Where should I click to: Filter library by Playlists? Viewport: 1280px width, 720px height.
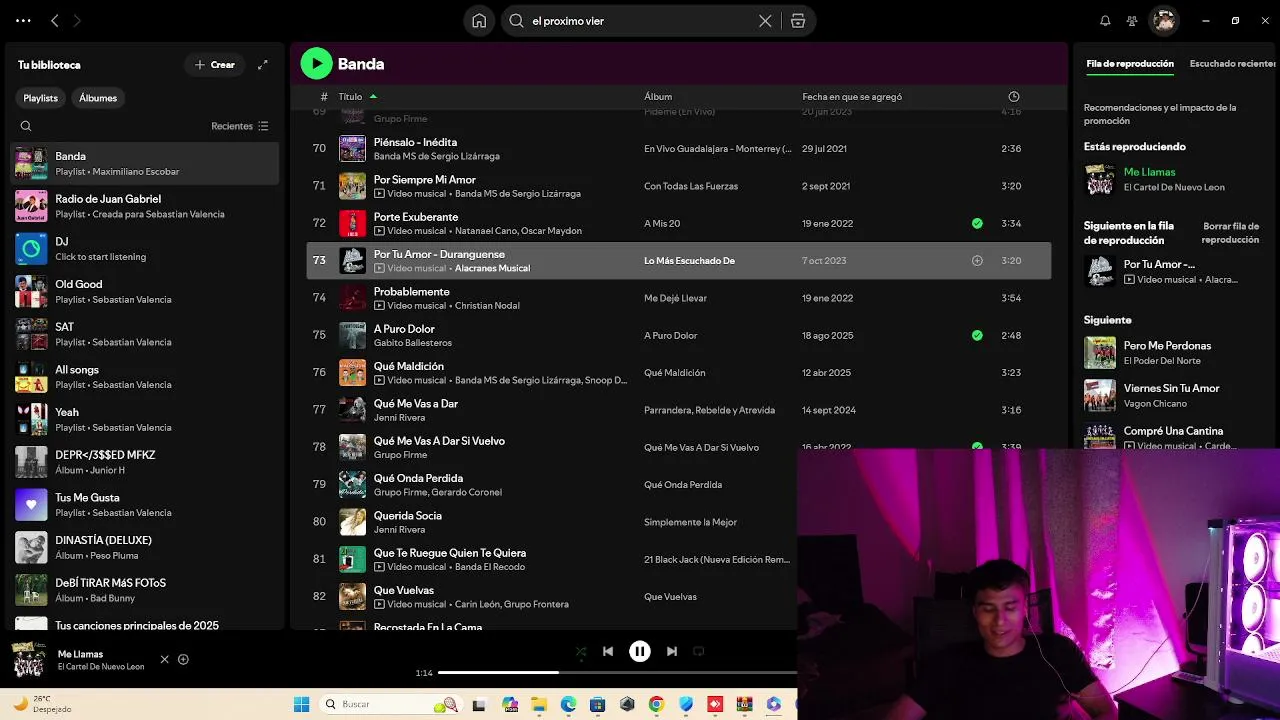click(x=41, y=98)
